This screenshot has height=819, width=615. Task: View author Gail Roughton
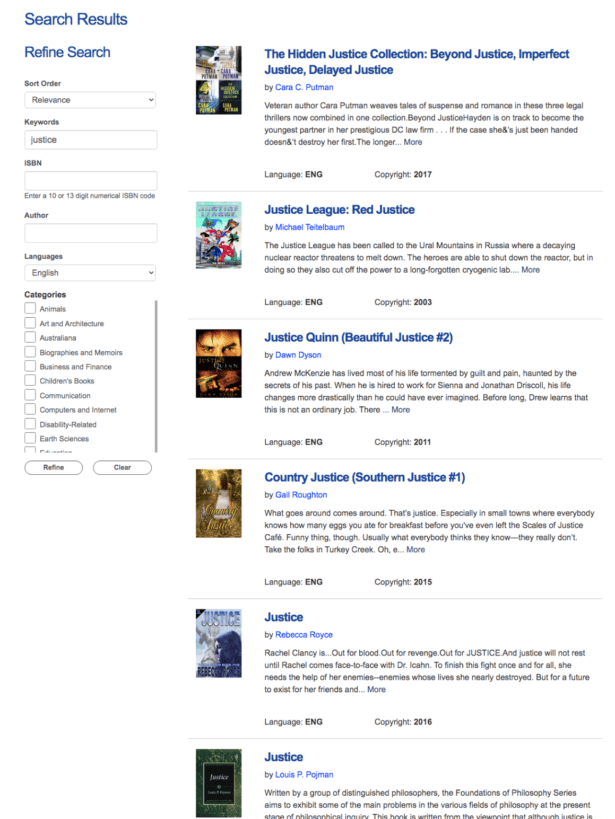point(301,495)
